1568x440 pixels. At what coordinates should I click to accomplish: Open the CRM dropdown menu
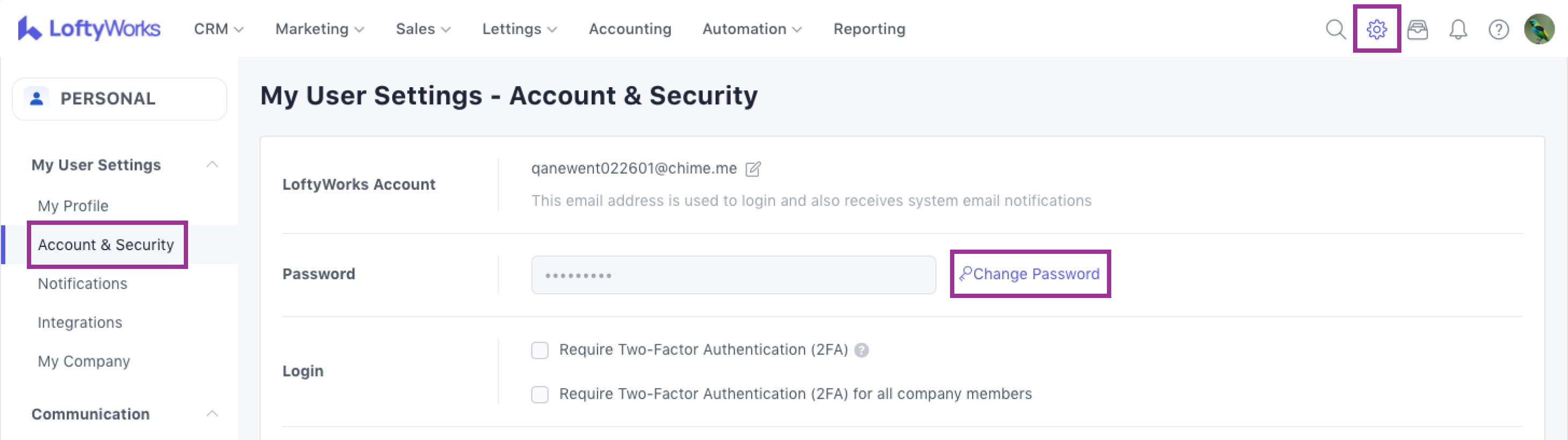pos(218,29)
